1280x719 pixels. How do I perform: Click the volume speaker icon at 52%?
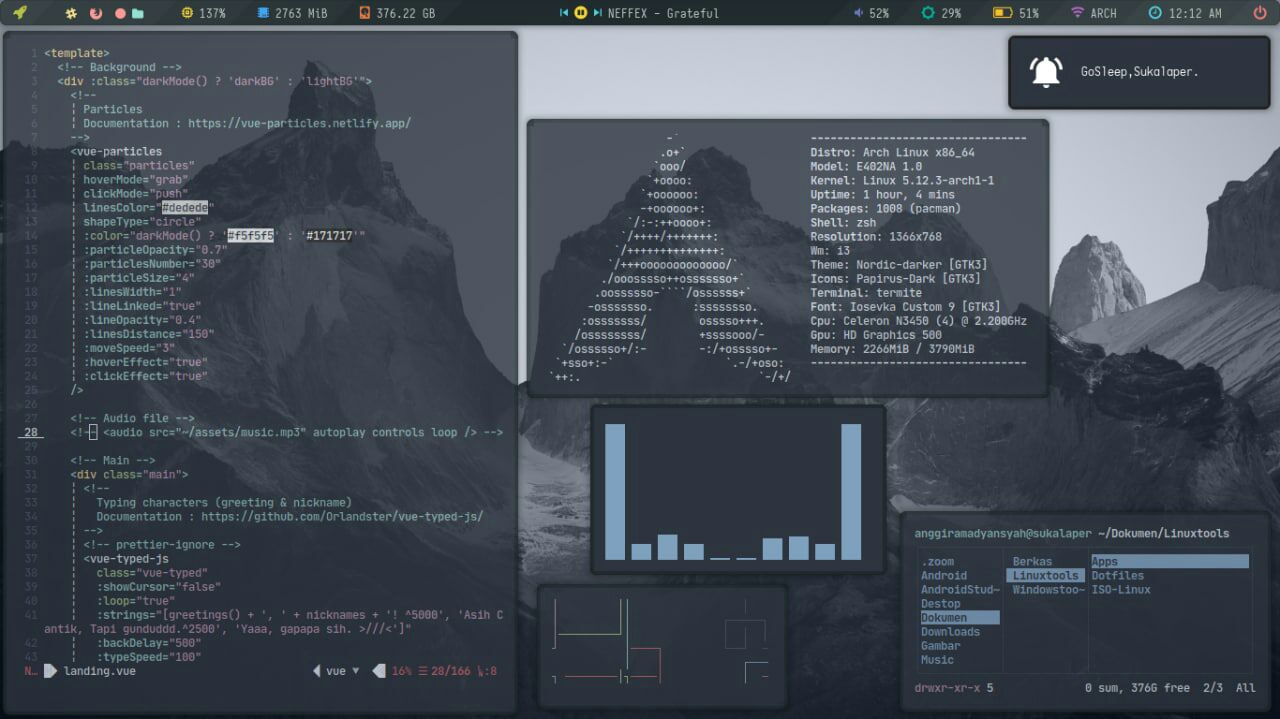coord(859,14)
